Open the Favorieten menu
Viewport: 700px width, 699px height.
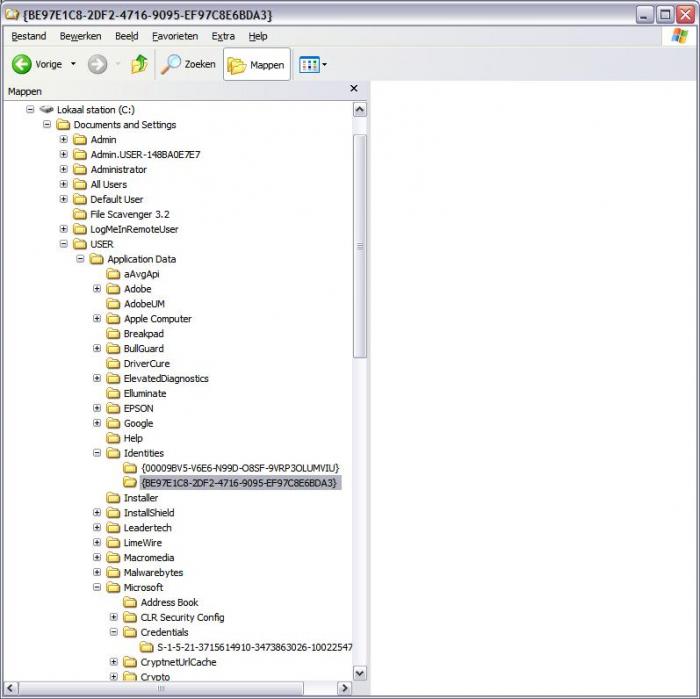[175, 36]
